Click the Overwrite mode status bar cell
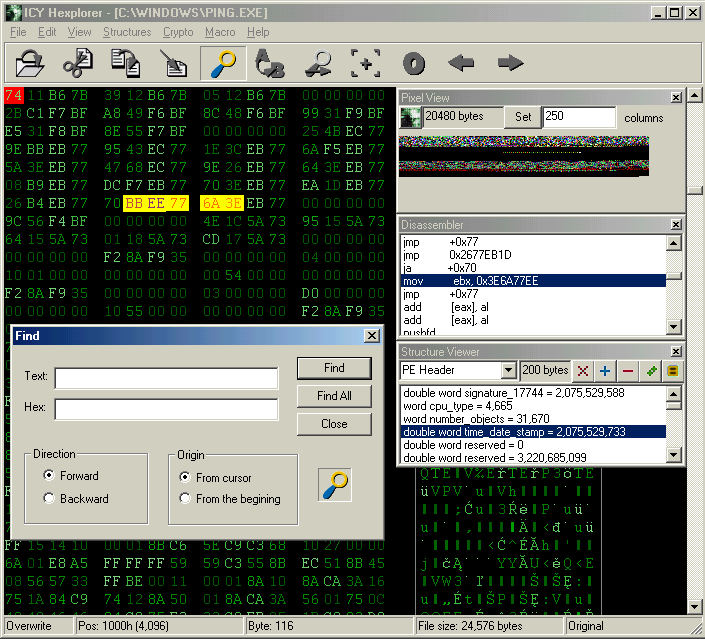Viewport: 705px width, 639px height. [39, 626]
